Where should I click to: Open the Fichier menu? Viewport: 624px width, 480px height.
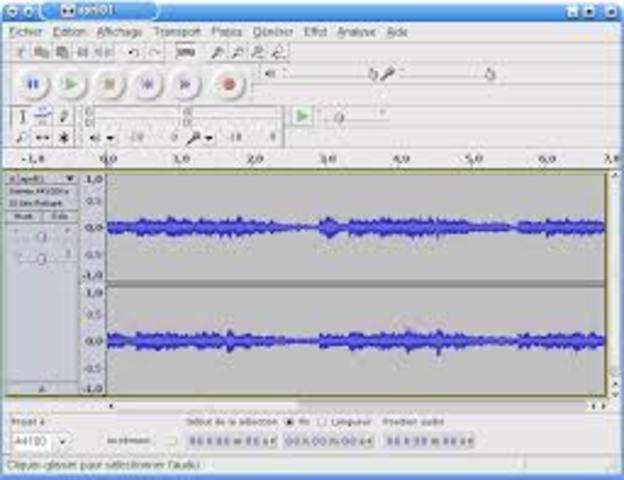[x=25, y=32]
